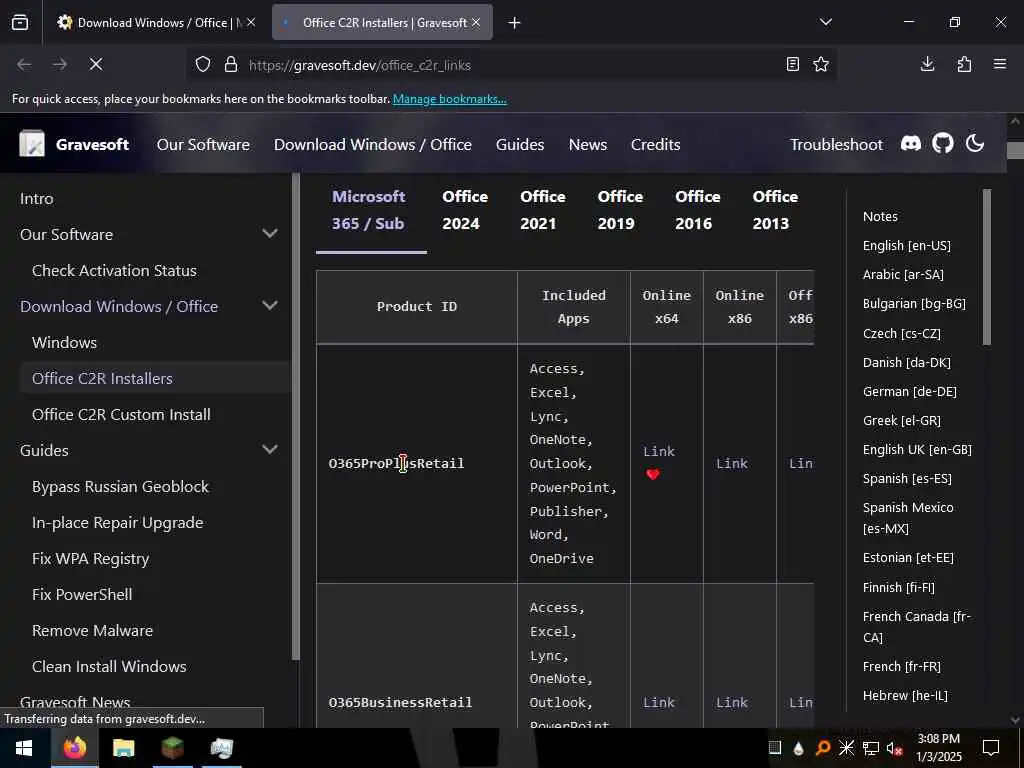Open the muted volume tray icon
1024x768 pixels.
tap(894, 748)
